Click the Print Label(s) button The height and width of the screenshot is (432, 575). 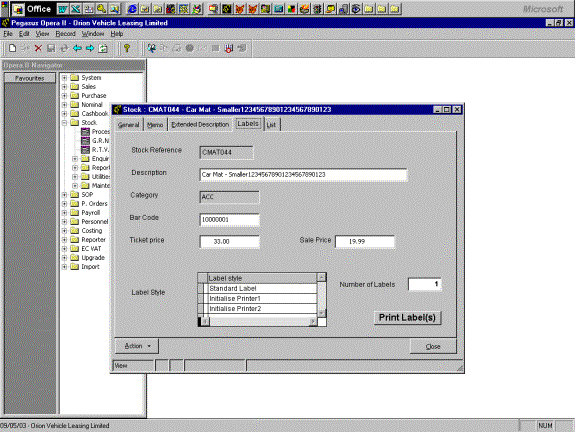pyautogui.click(x=407, y=318)
